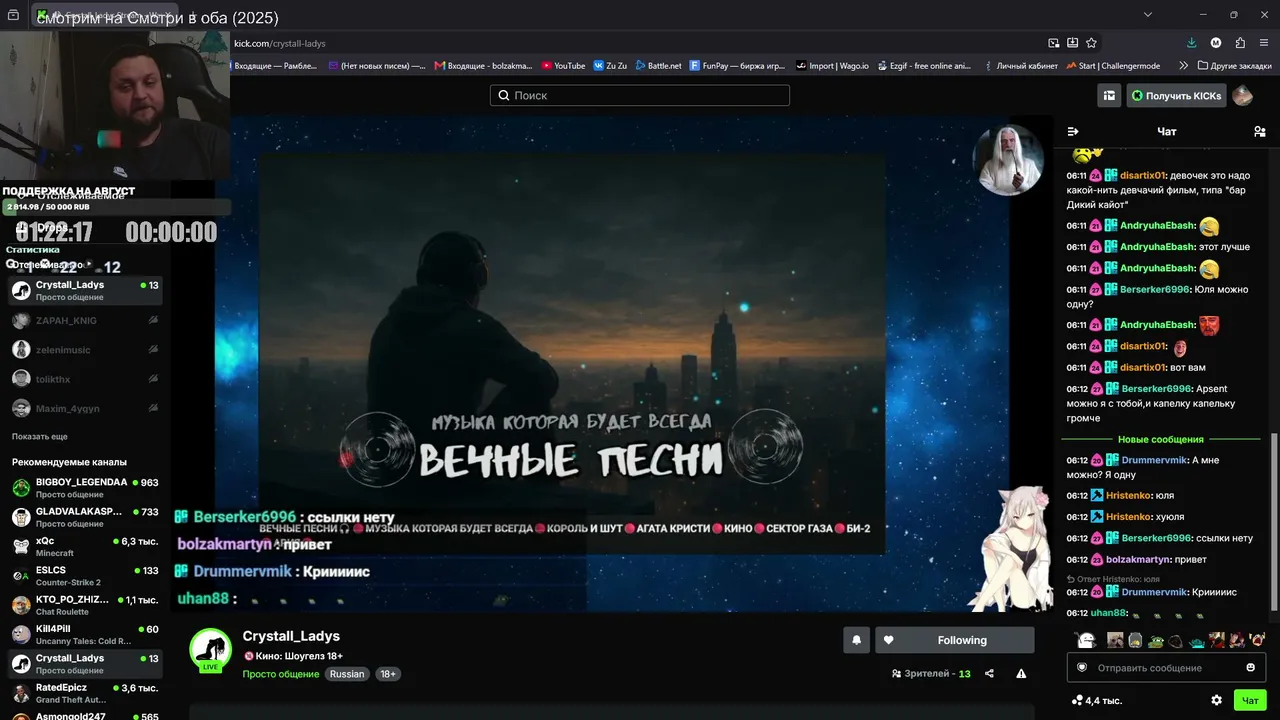Image resolution: width=1280 pixels, height=720 pixels.
Task: Open the browser downloads arrow icon
Action: click(x=1191, y=43)
